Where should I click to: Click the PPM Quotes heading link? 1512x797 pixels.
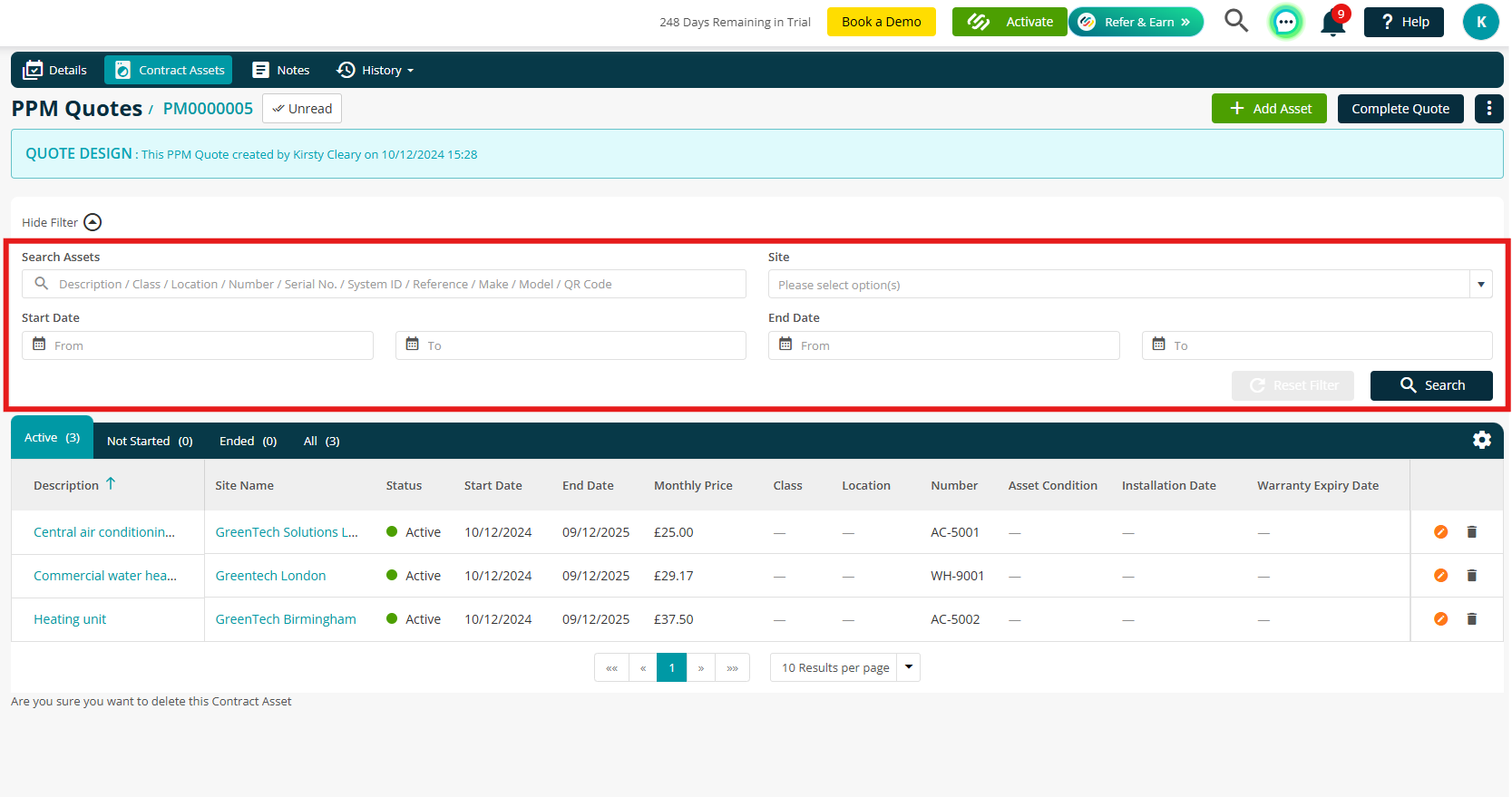tap(76, 109)
